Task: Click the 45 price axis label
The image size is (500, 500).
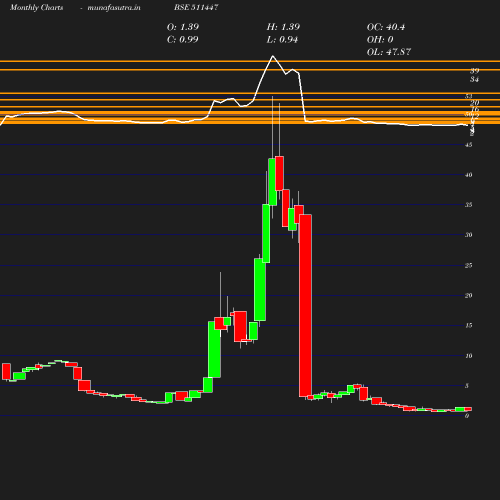Action: [469, 145]
